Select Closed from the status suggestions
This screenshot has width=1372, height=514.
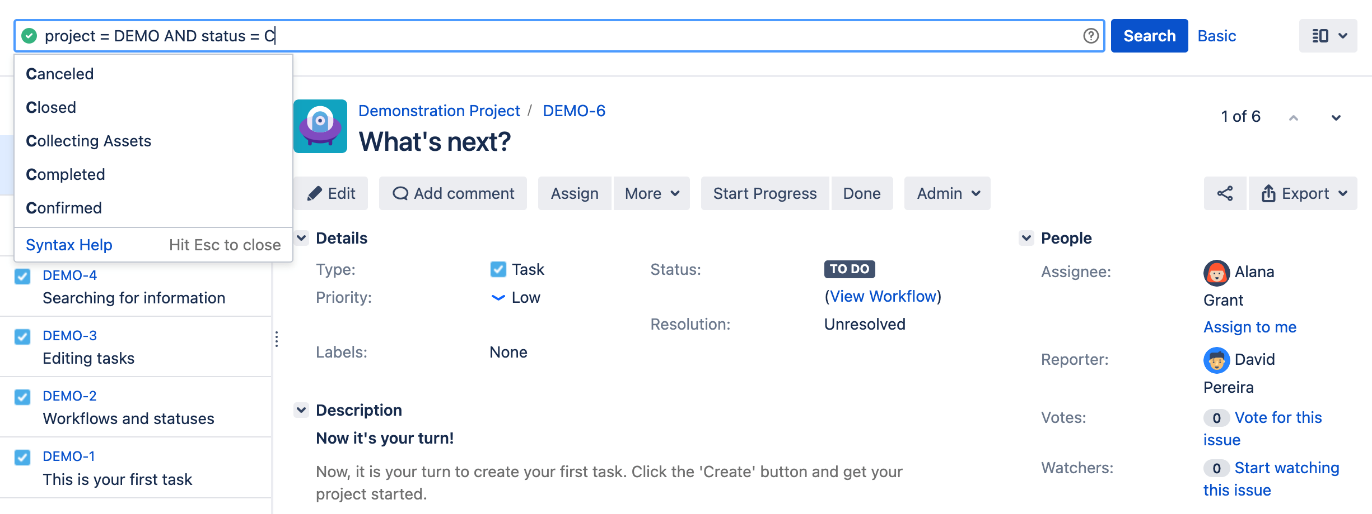tap(153, 107)
